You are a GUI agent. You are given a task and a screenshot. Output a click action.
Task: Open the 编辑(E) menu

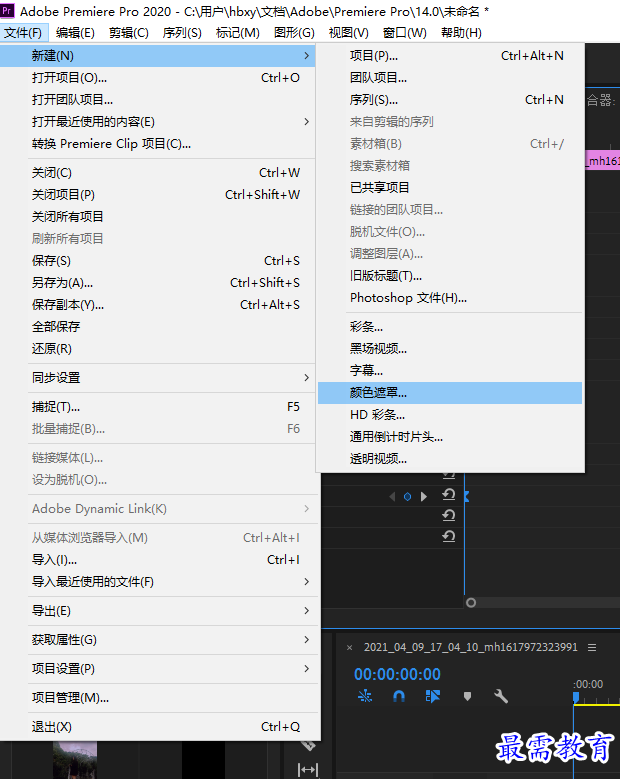(x=76, y=33)
